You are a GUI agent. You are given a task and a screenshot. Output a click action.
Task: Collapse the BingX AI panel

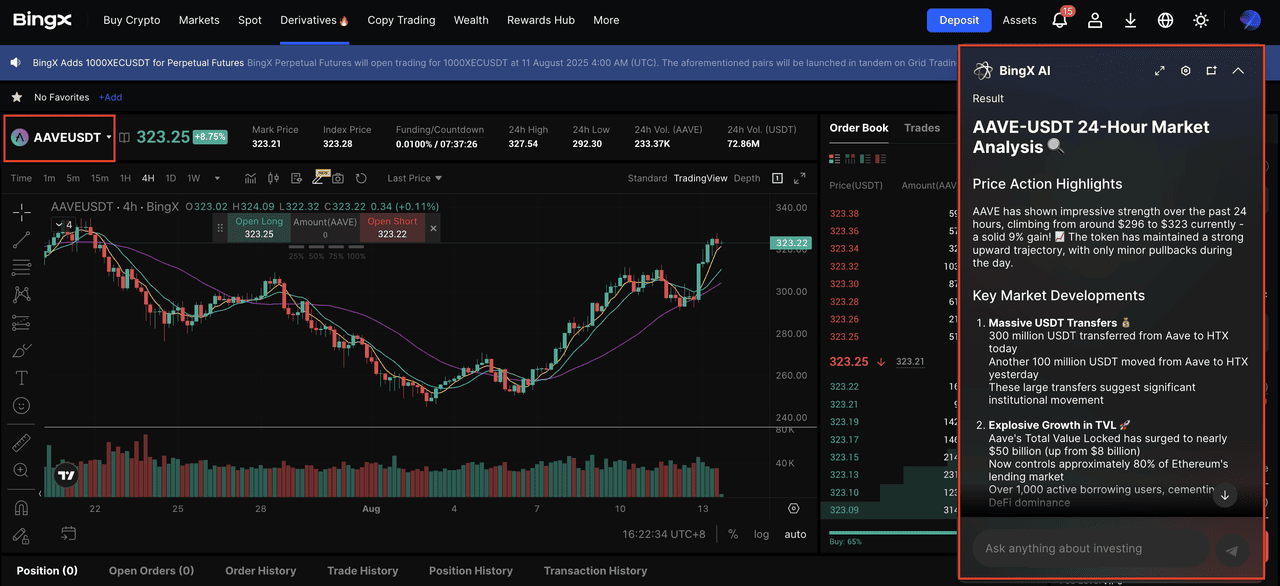coord(1238,71)
